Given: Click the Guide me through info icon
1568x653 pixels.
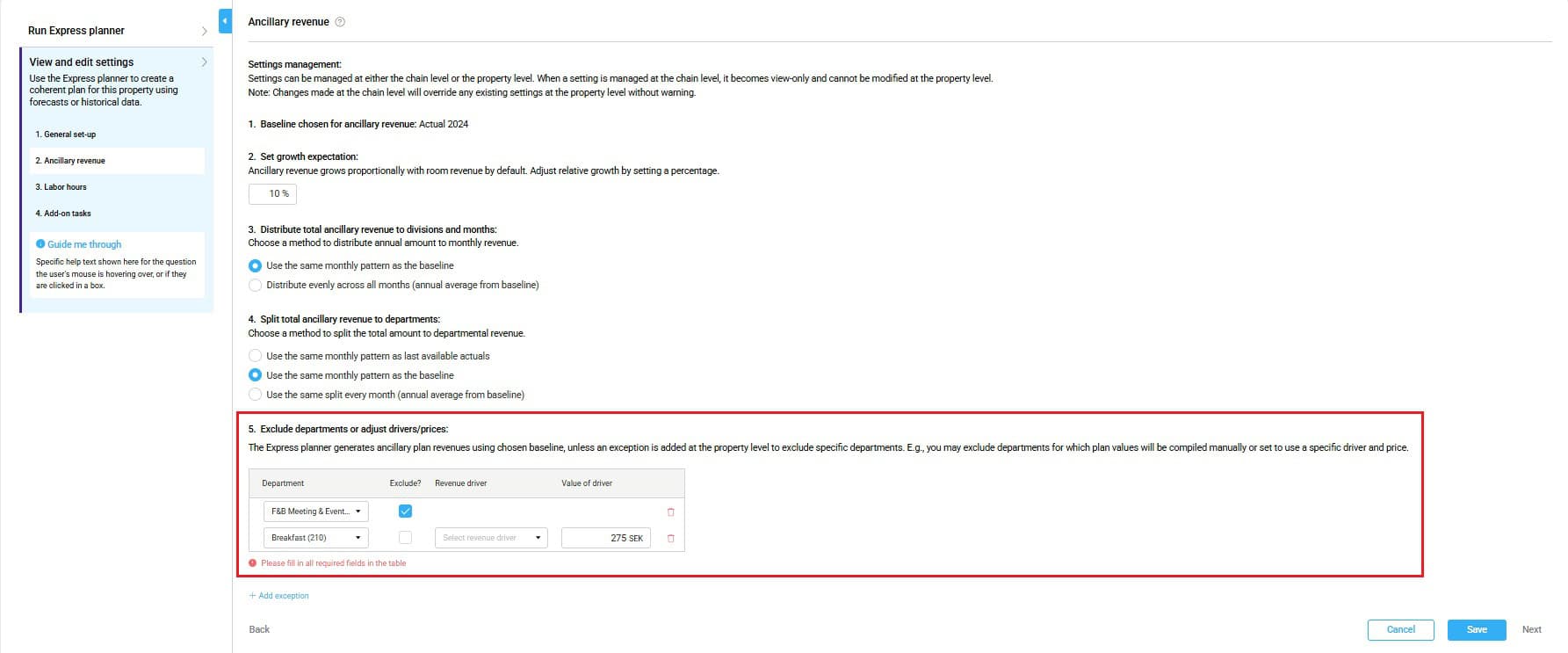Looking at the screenshot, I should coord(40,244).
